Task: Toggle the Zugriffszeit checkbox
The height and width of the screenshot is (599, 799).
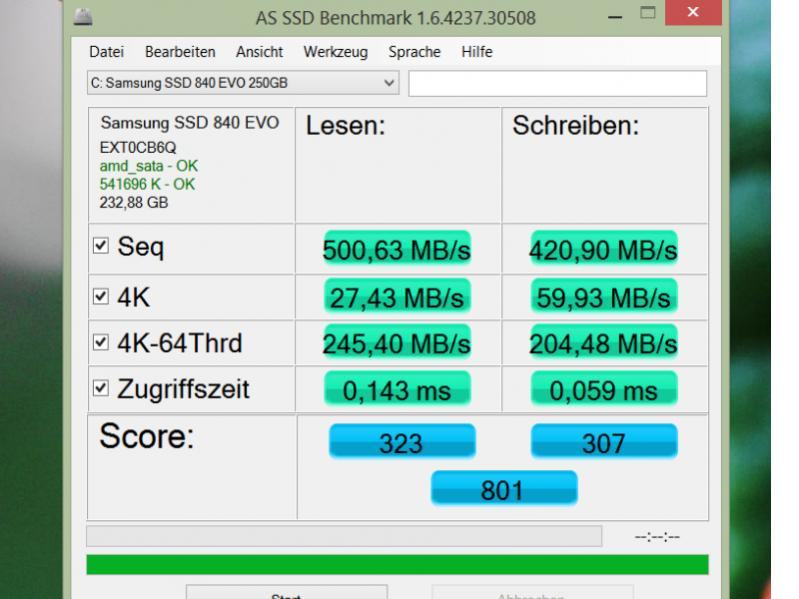Action: click(x=101, y=388)
